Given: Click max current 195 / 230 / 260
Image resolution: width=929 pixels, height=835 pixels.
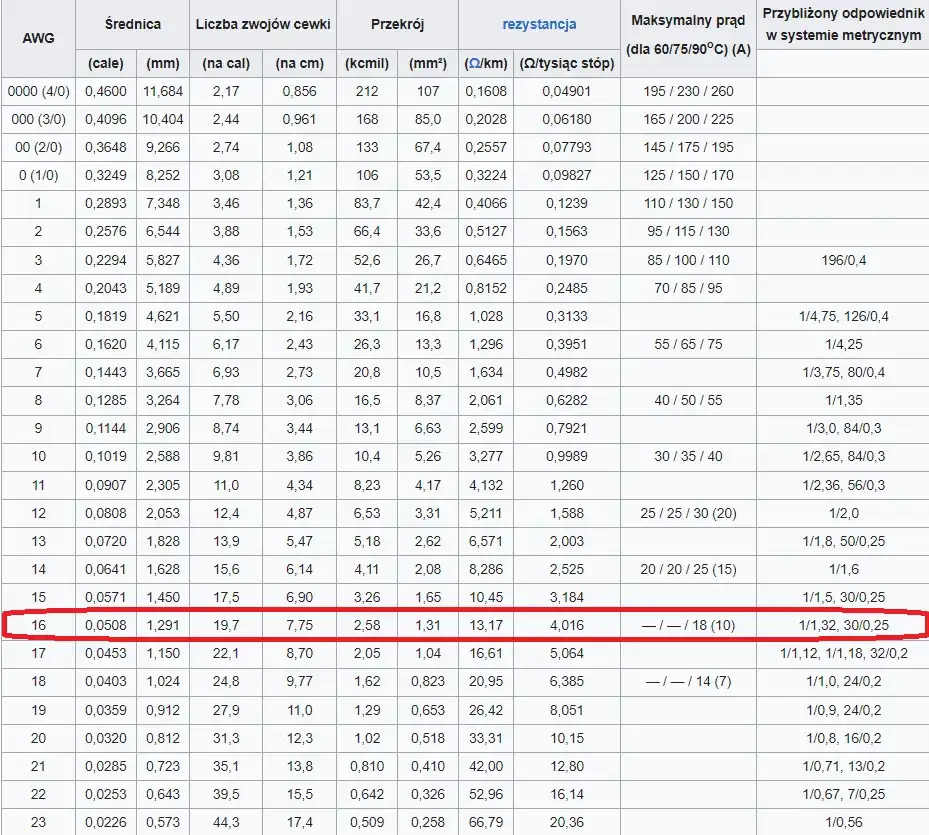Looking at the screenshot, I should (688, 91).
